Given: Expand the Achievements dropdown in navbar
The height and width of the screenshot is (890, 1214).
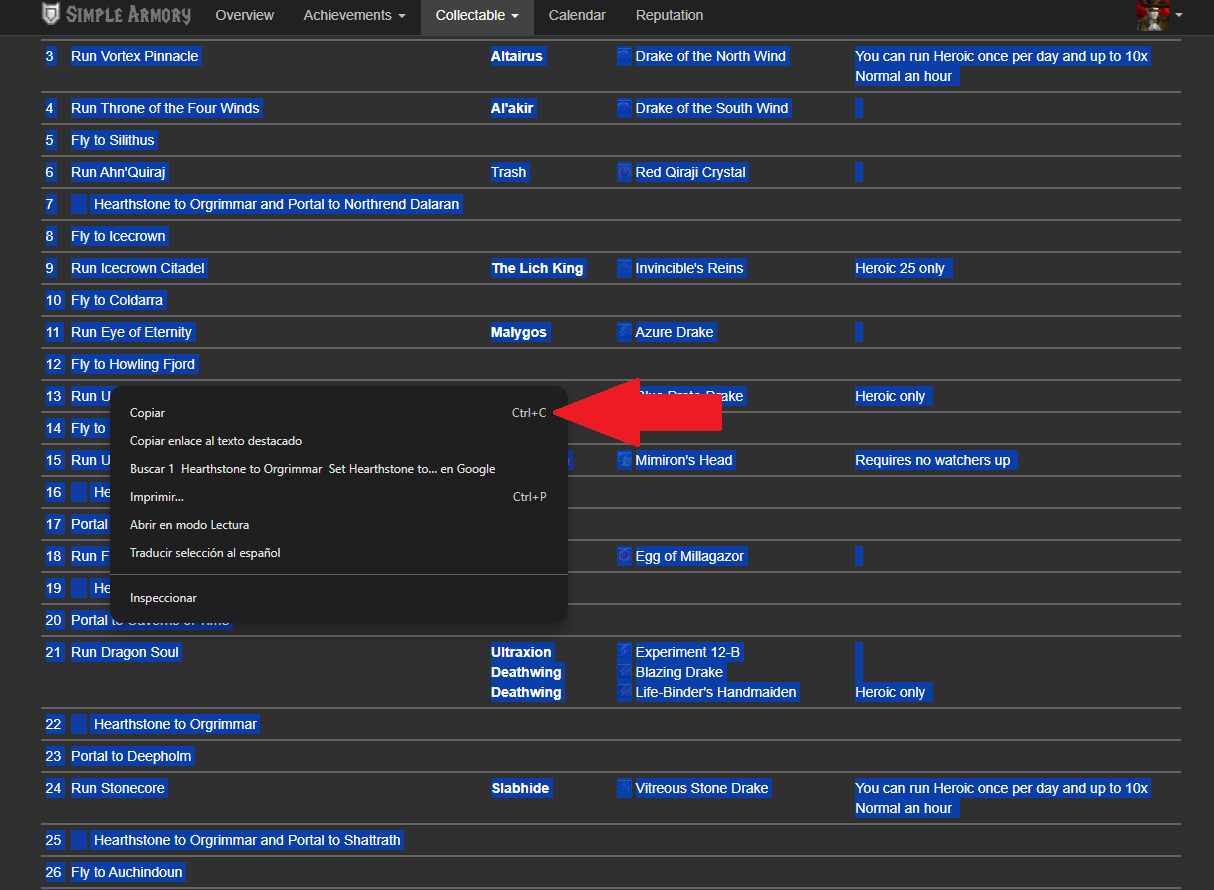Looking at the screenshot, I should (x=354, y=16).
